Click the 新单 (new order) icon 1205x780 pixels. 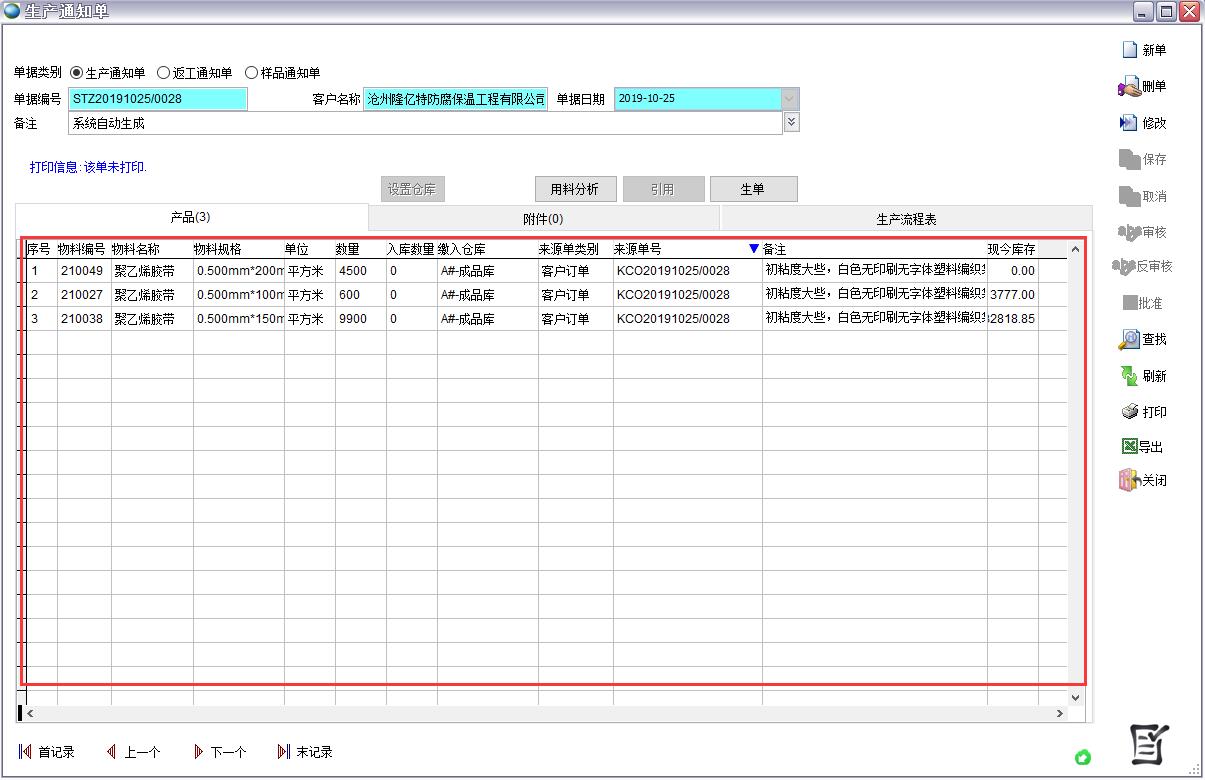[1130, 50]
